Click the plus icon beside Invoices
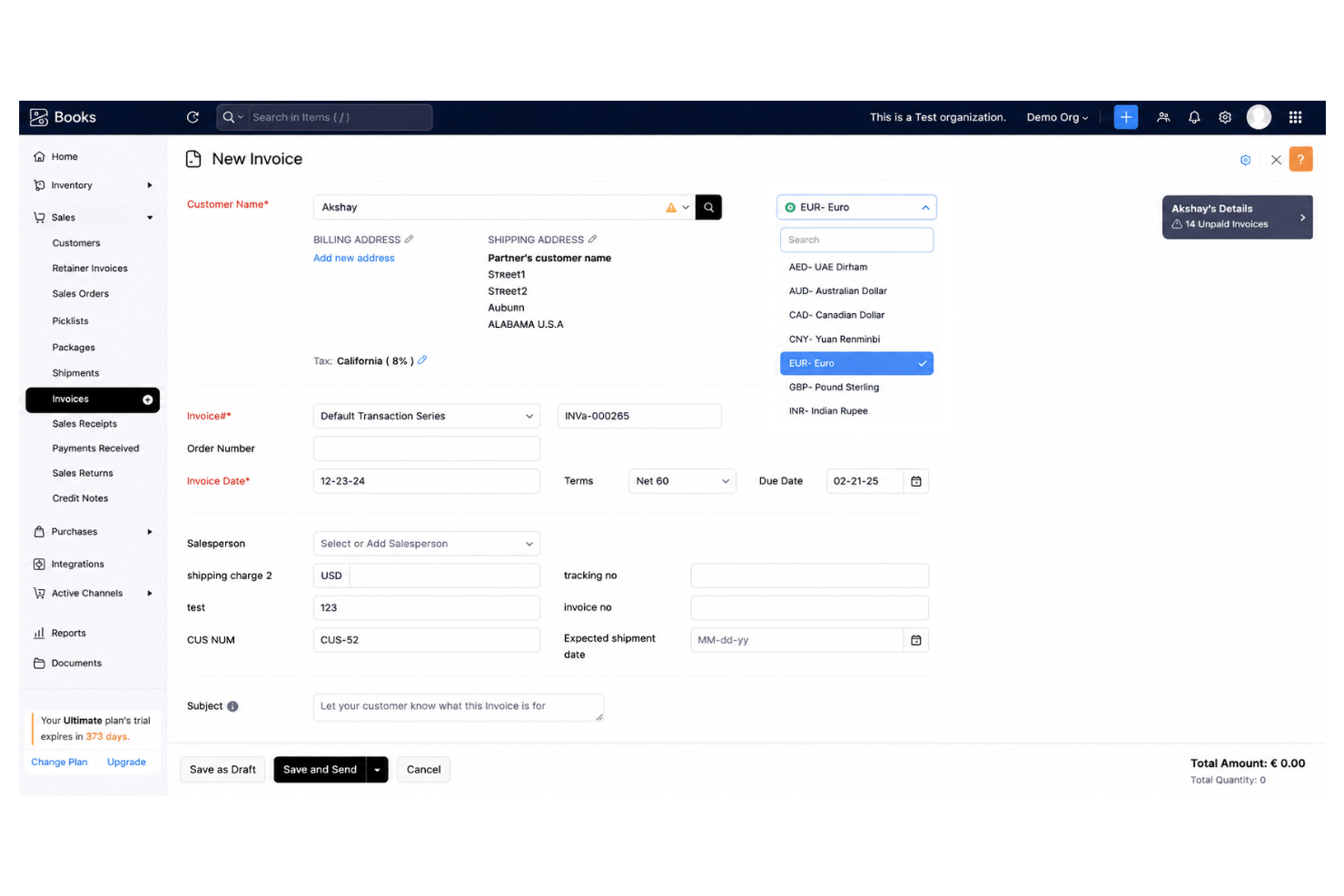The width and height of the screenshot is (1344, 896). coord(147,399)
